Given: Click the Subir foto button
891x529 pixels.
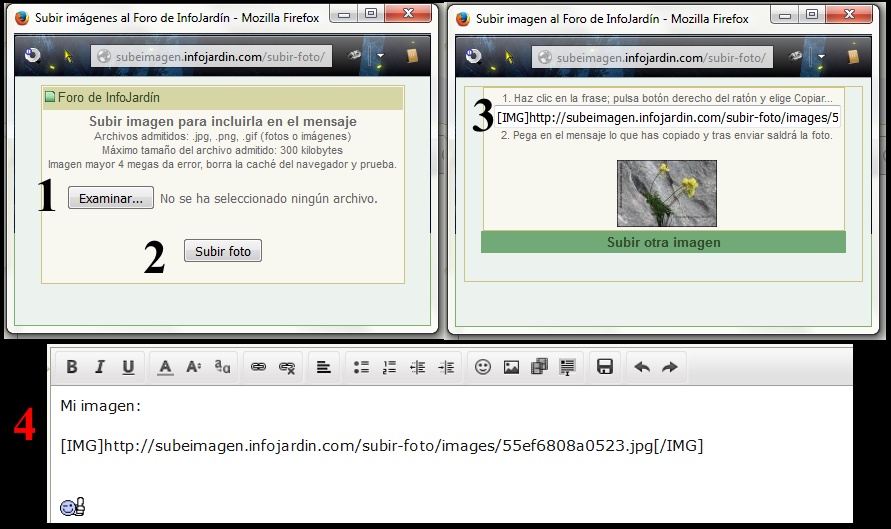Looking at the screenshot, I should pos(223,251).
